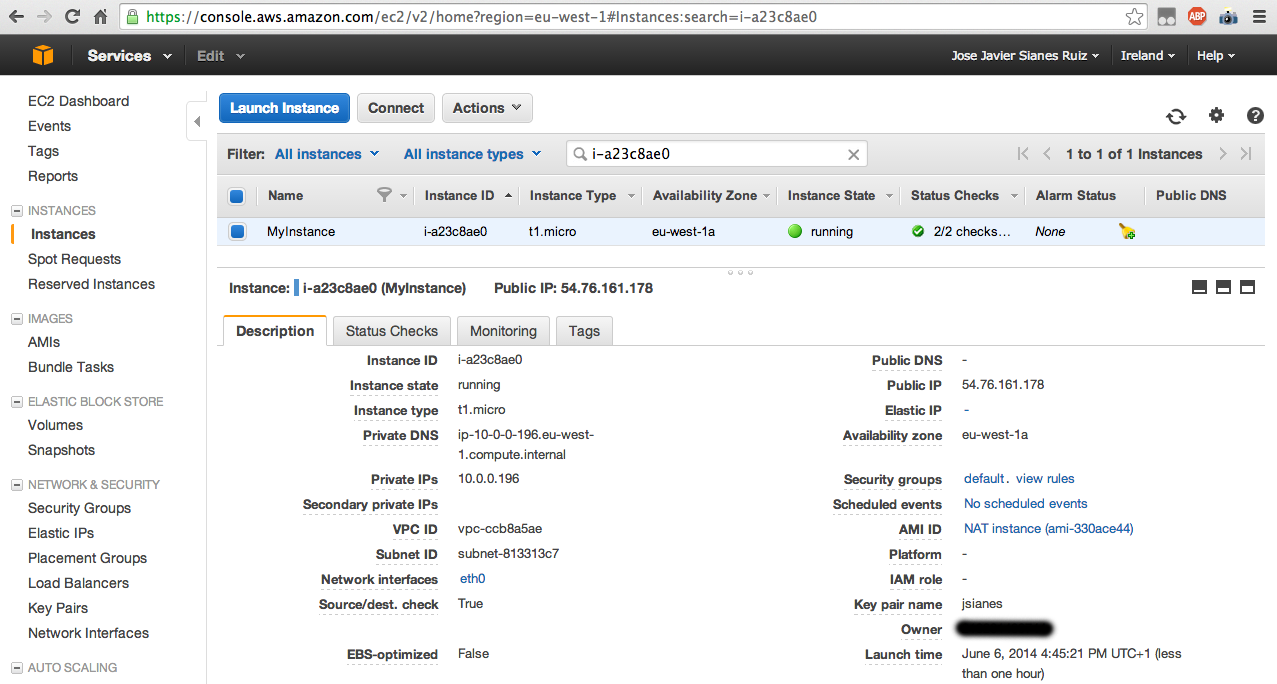This screenshot has height=684, width=1277.
Task: Switch to the Tags tab
Action: click(584, 331)
